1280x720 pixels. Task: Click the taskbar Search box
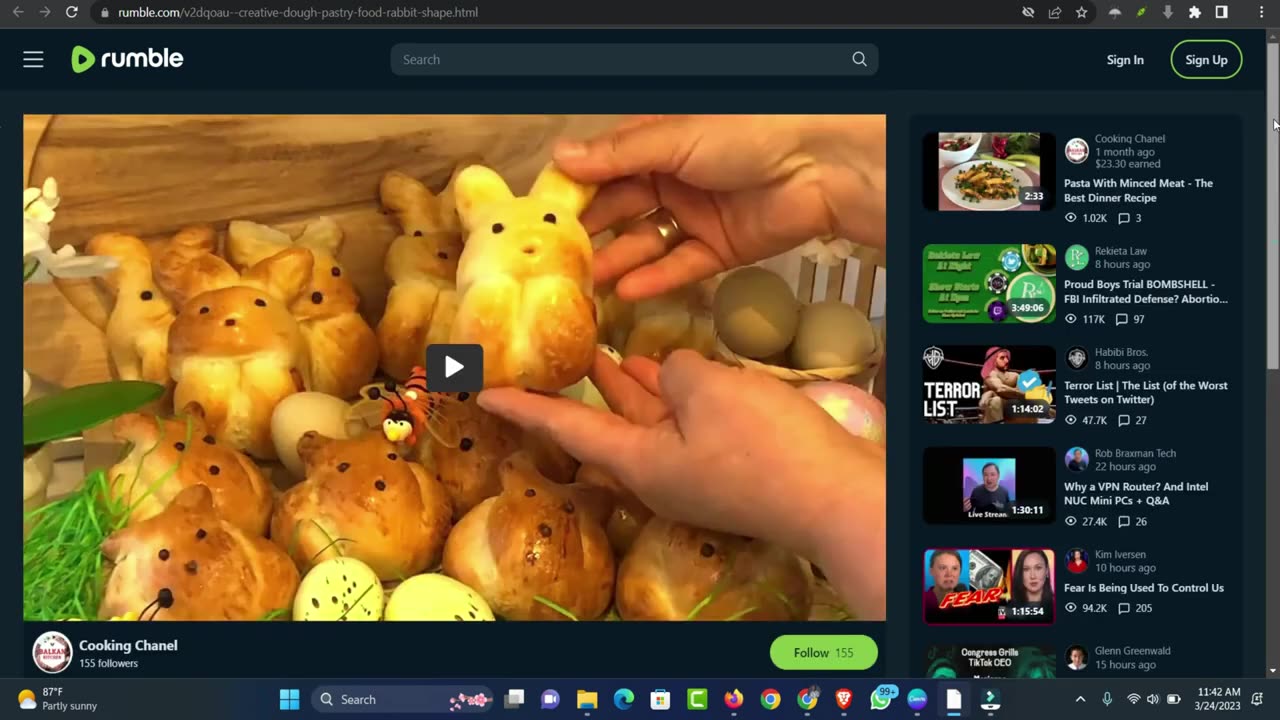pyautogui.click(x=400, y=699)
